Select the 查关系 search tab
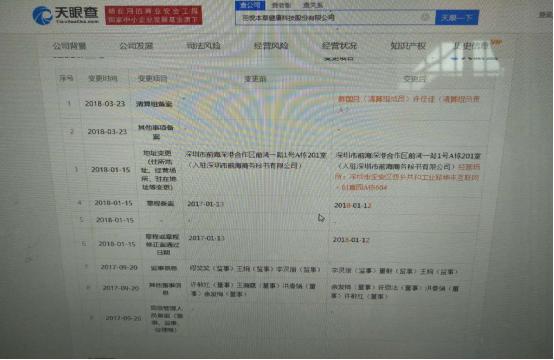Viewport: 554px width, 360px height. 313,5
